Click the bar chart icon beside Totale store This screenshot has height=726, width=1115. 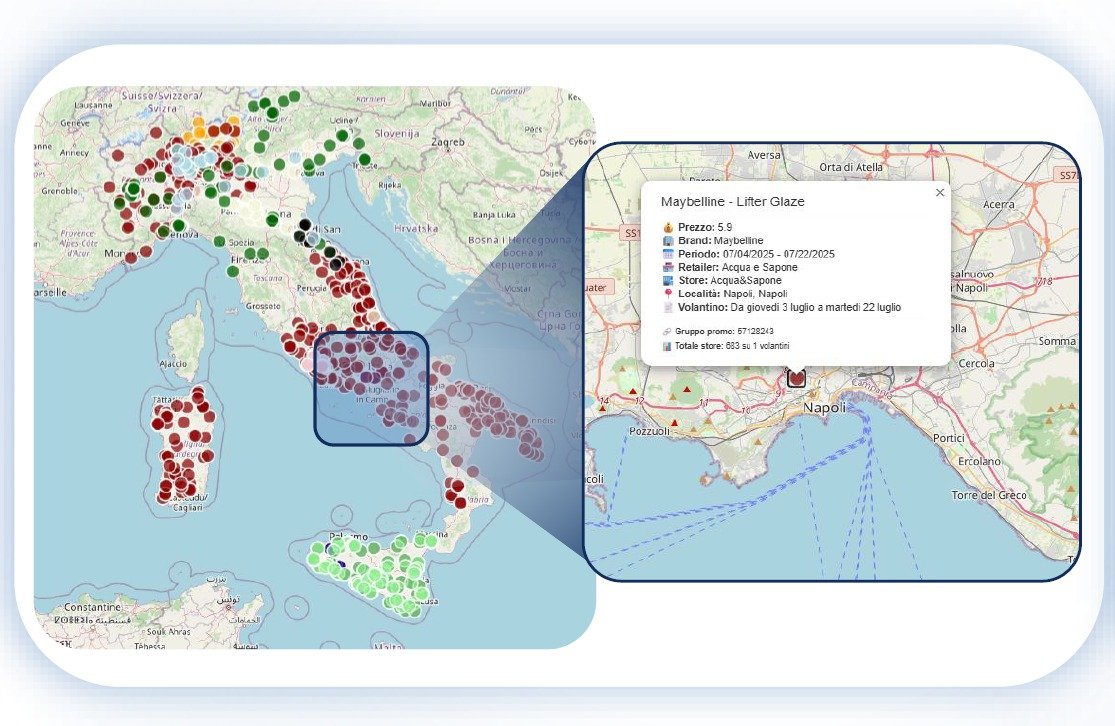coord(667,346)
